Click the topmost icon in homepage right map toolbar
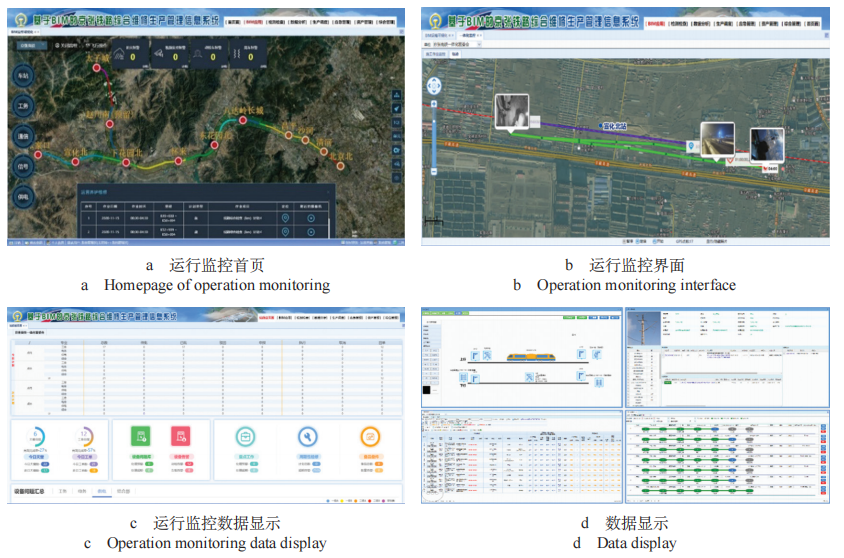844x558 pixels. coord(397,95)
